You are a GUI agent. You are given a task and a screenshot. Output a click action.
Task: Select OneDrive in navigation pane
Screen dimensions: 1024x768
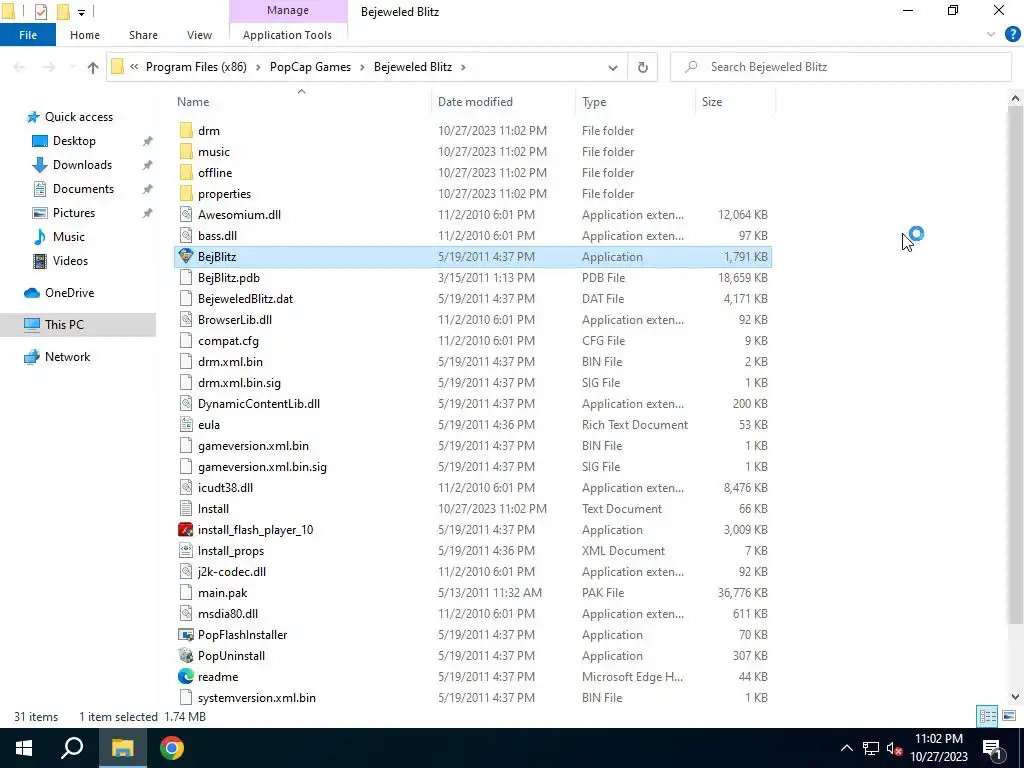point(69,293)
